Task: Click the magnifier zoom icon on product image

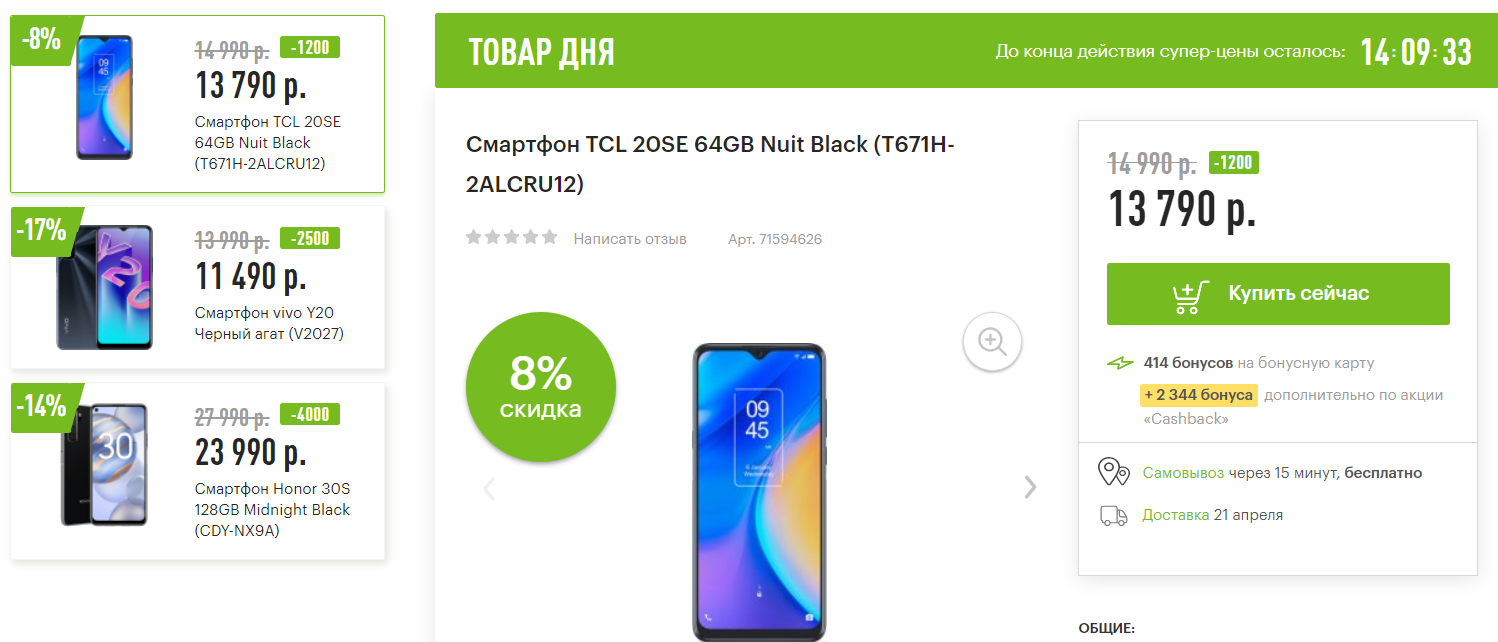Action: point(992,342)
